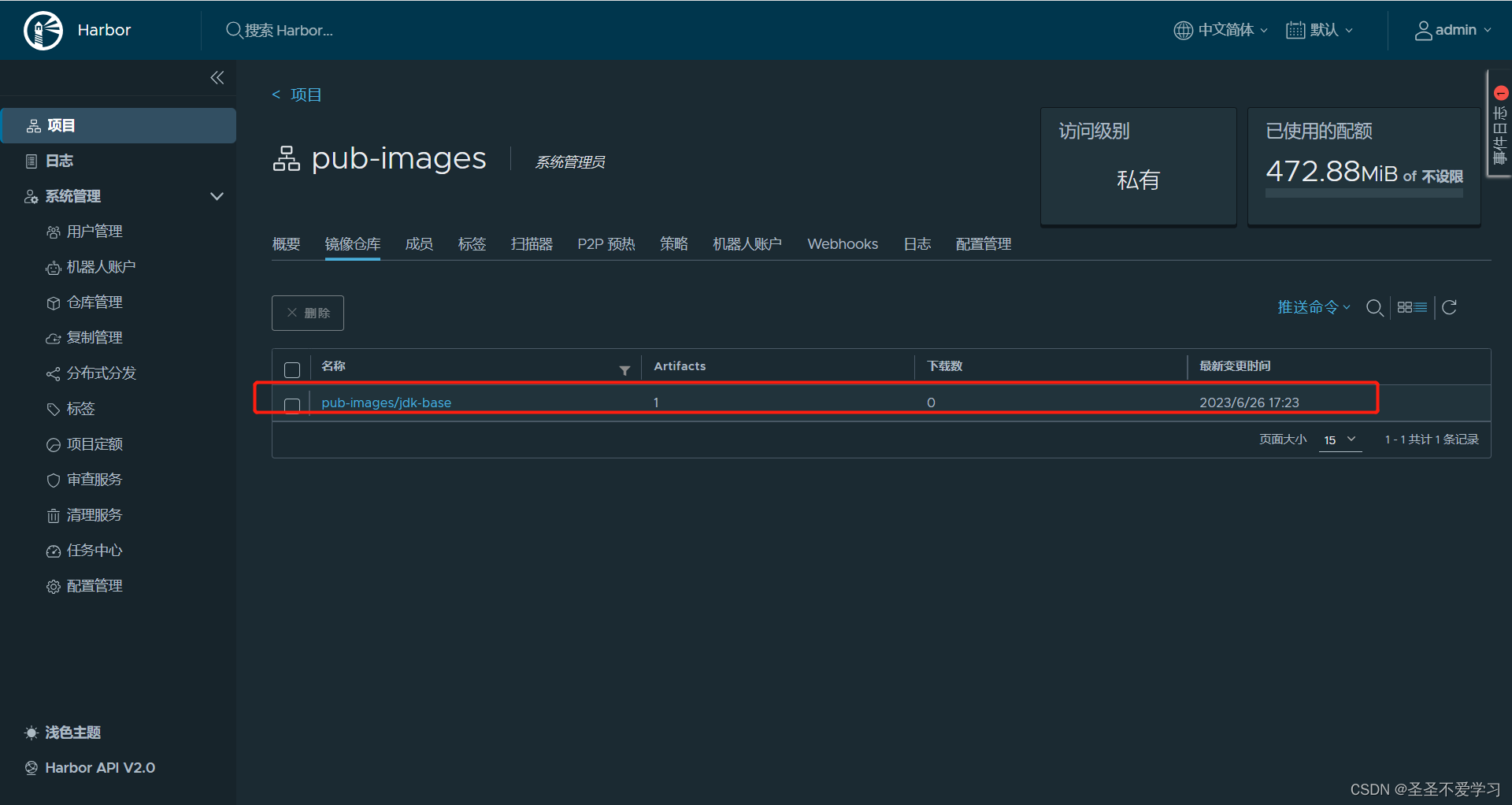Sort by the 名称 column header
Screen dimensions: 1512x805
(x=333, y=366)
